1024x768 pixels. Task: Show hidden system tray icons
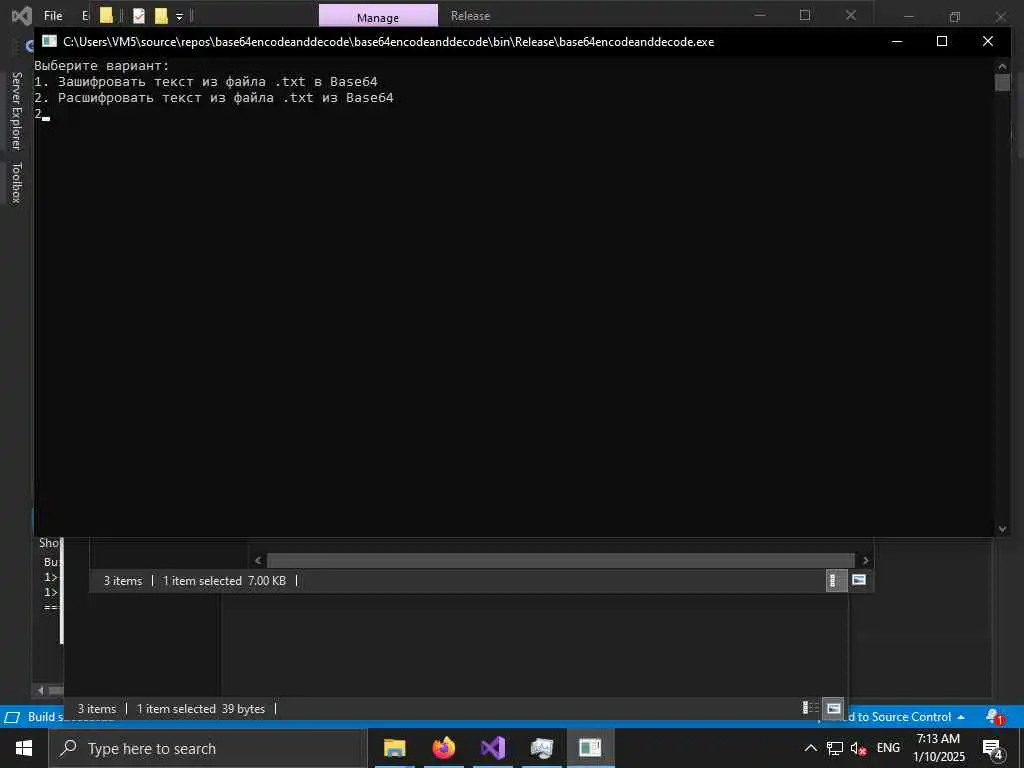tap(810, 748)
